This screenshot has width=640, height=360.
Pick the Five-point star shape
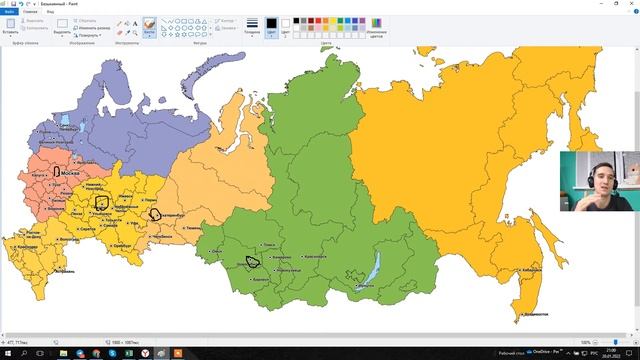pyautogui.click(x=178, y=35)
